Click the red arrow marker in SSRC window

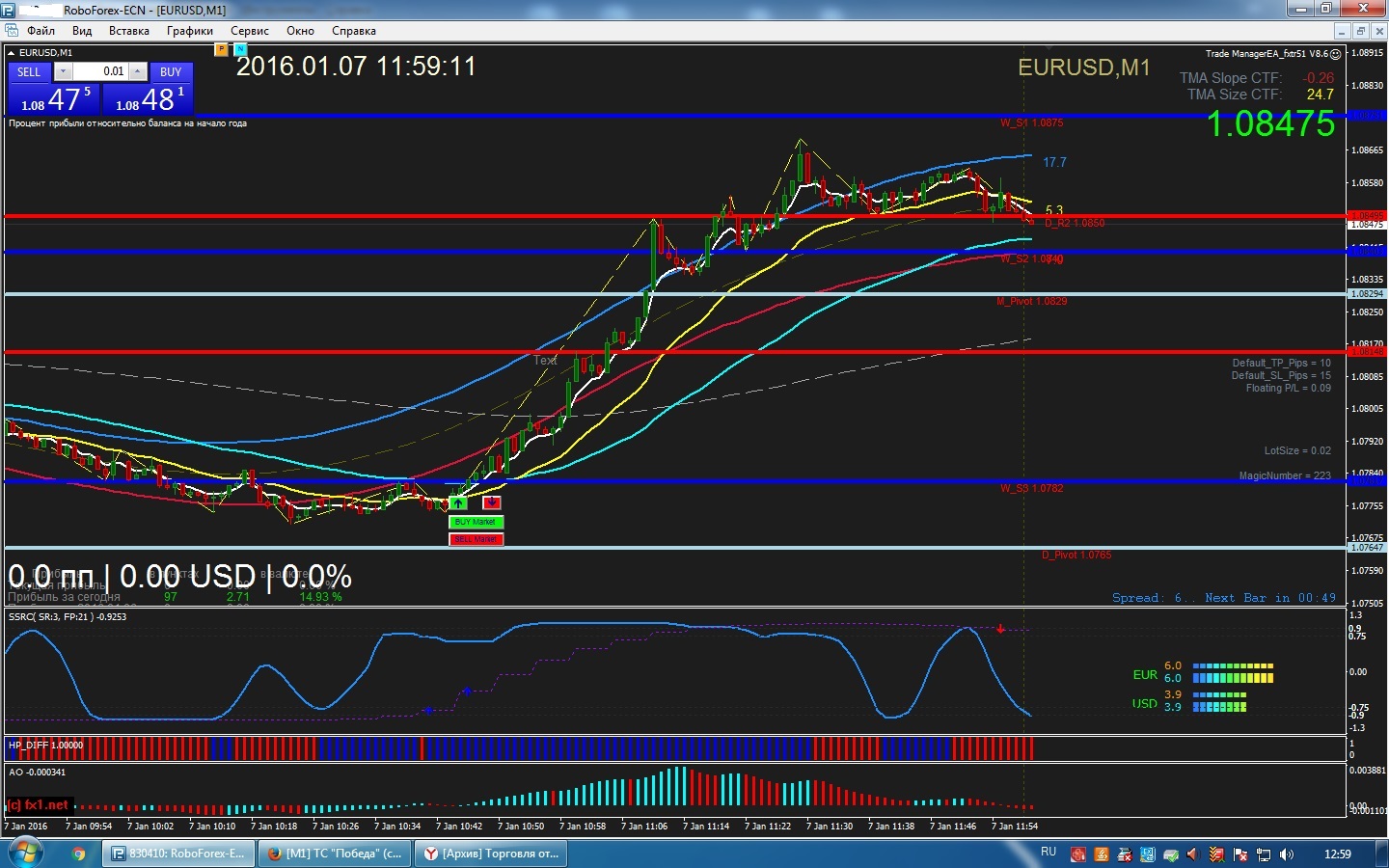pos(1001,629)
